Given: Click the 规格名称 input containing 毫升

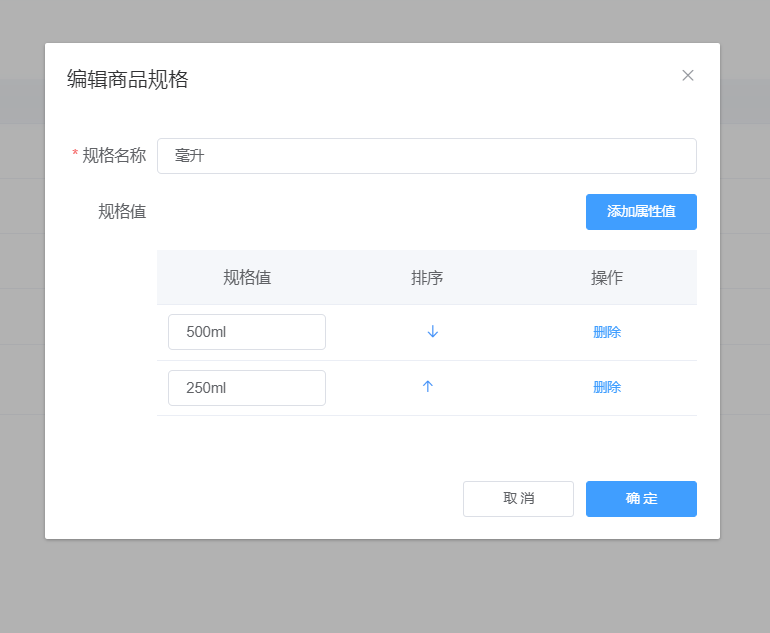Looking at the screenshot, I should click(x=427, y=156).
